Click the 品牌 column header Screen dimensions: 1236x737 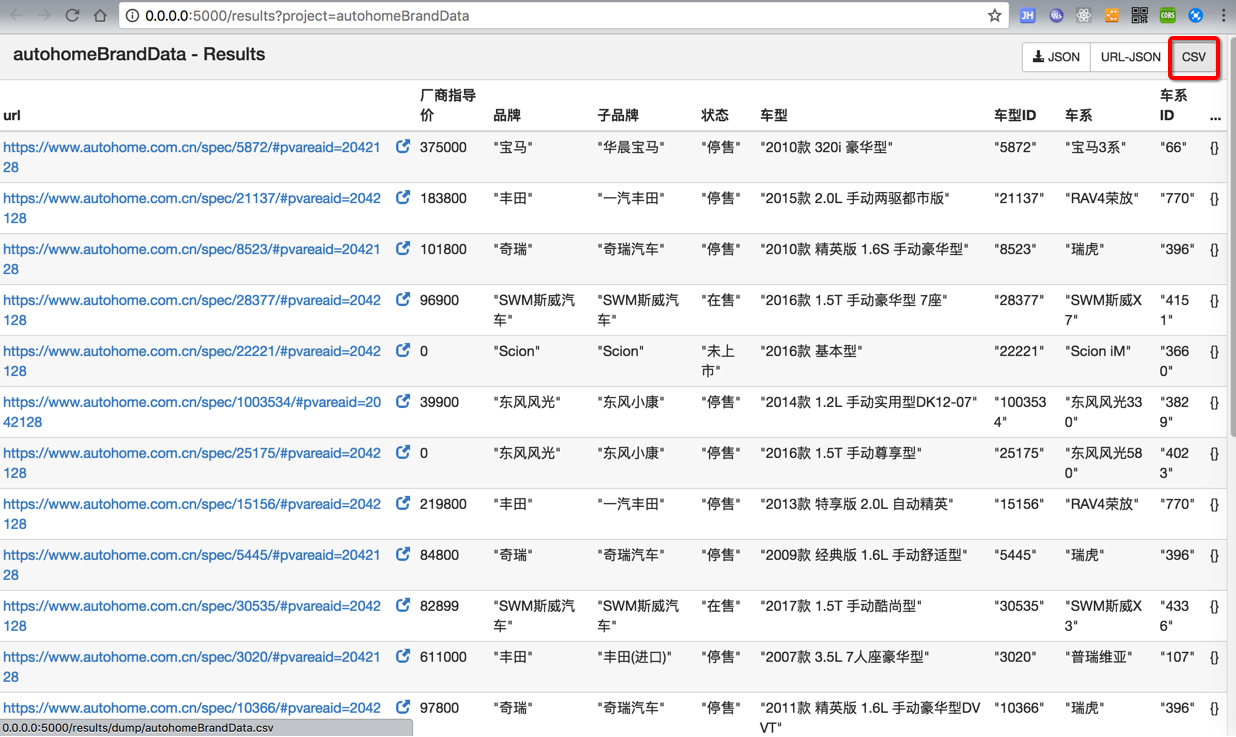point(507,115)
